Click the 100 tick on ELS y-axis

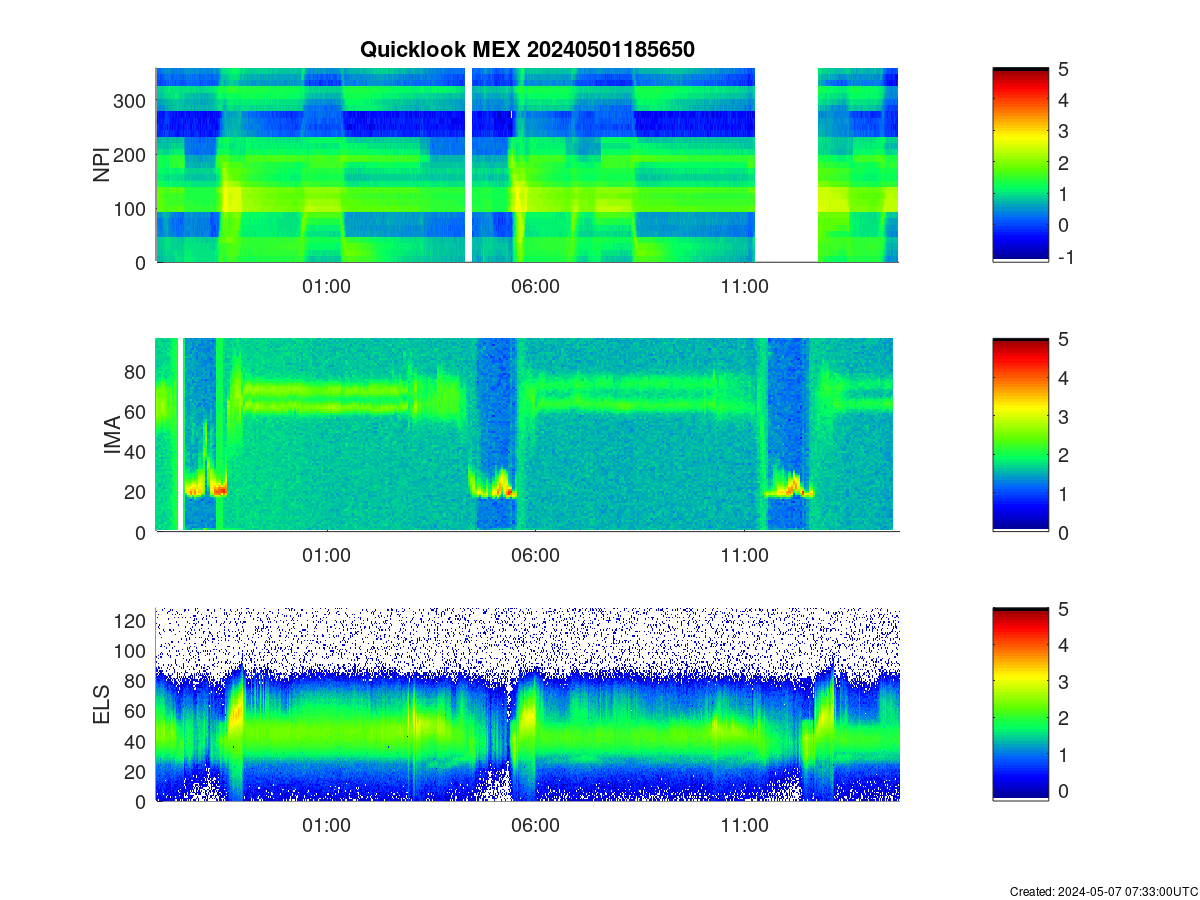(x=131, y=651)
